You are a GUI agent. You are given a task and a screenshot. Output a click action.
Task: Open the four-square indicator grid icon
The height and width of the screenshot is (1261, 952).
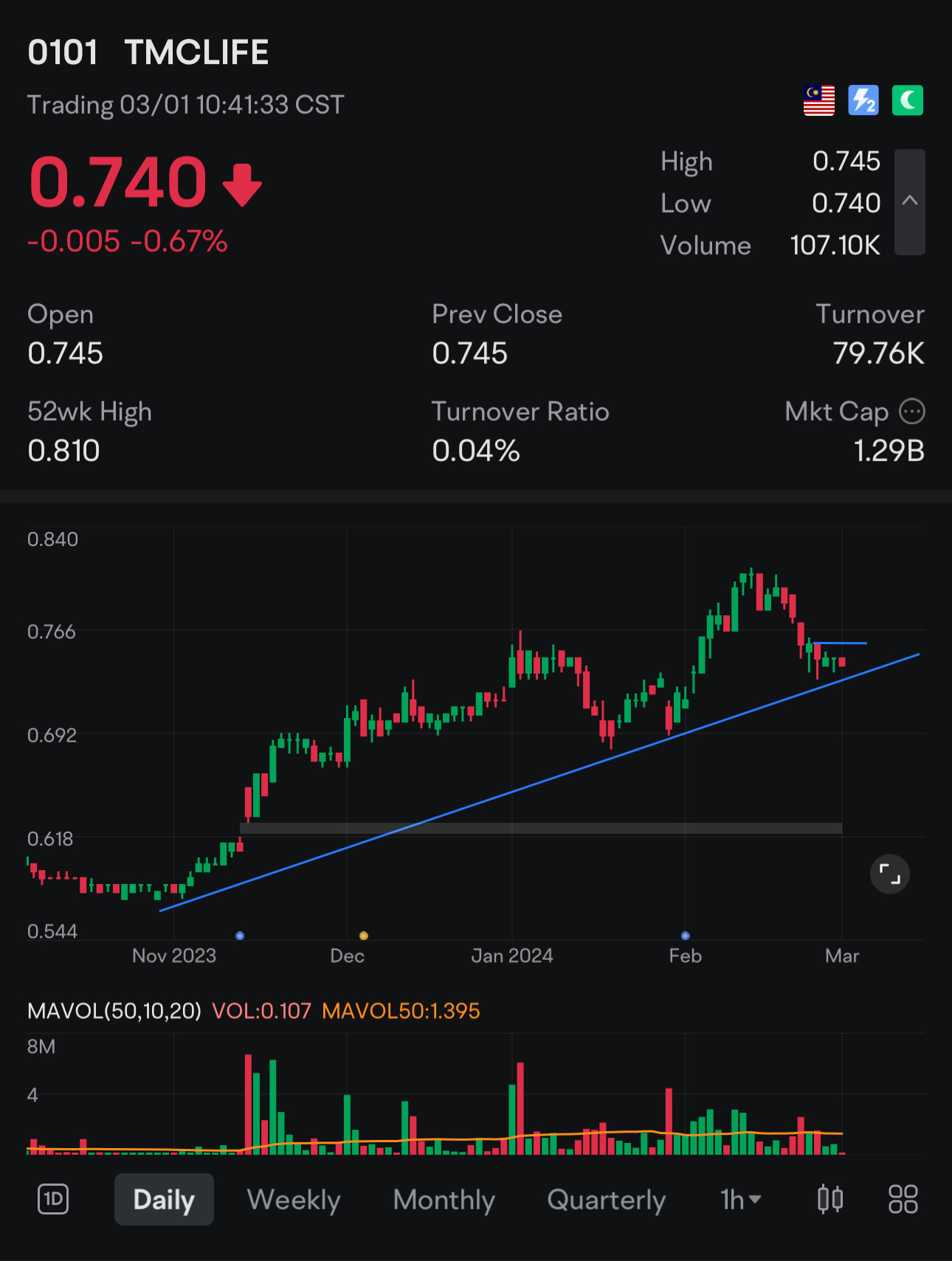903,1199
